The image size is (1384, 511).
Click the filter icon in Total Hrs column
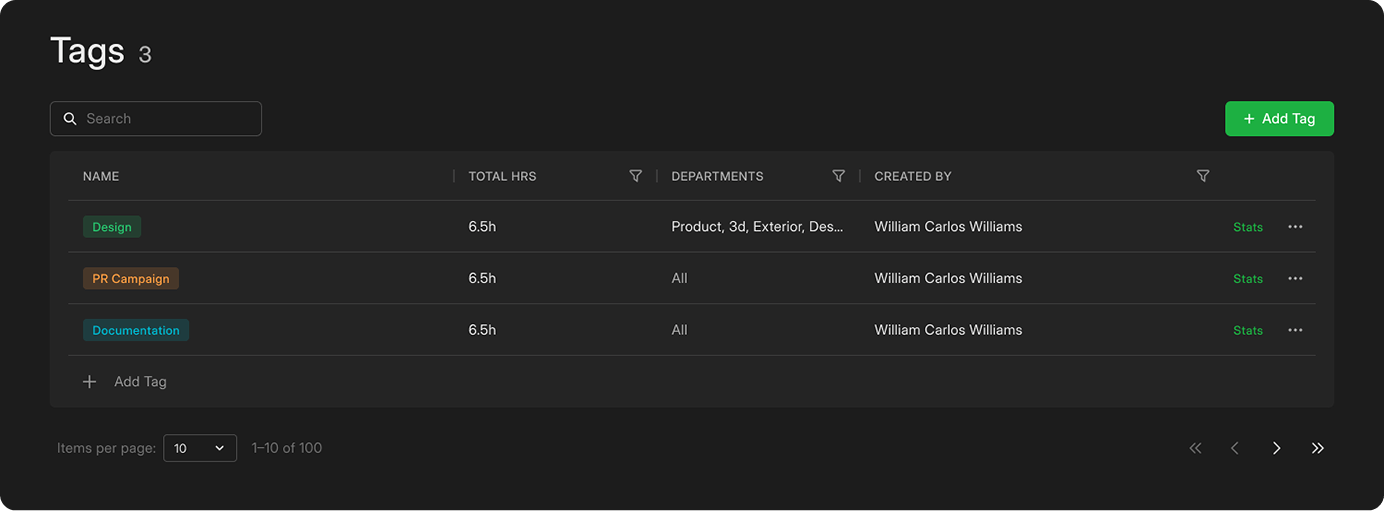pyautogui.click(x=635, y=176)
